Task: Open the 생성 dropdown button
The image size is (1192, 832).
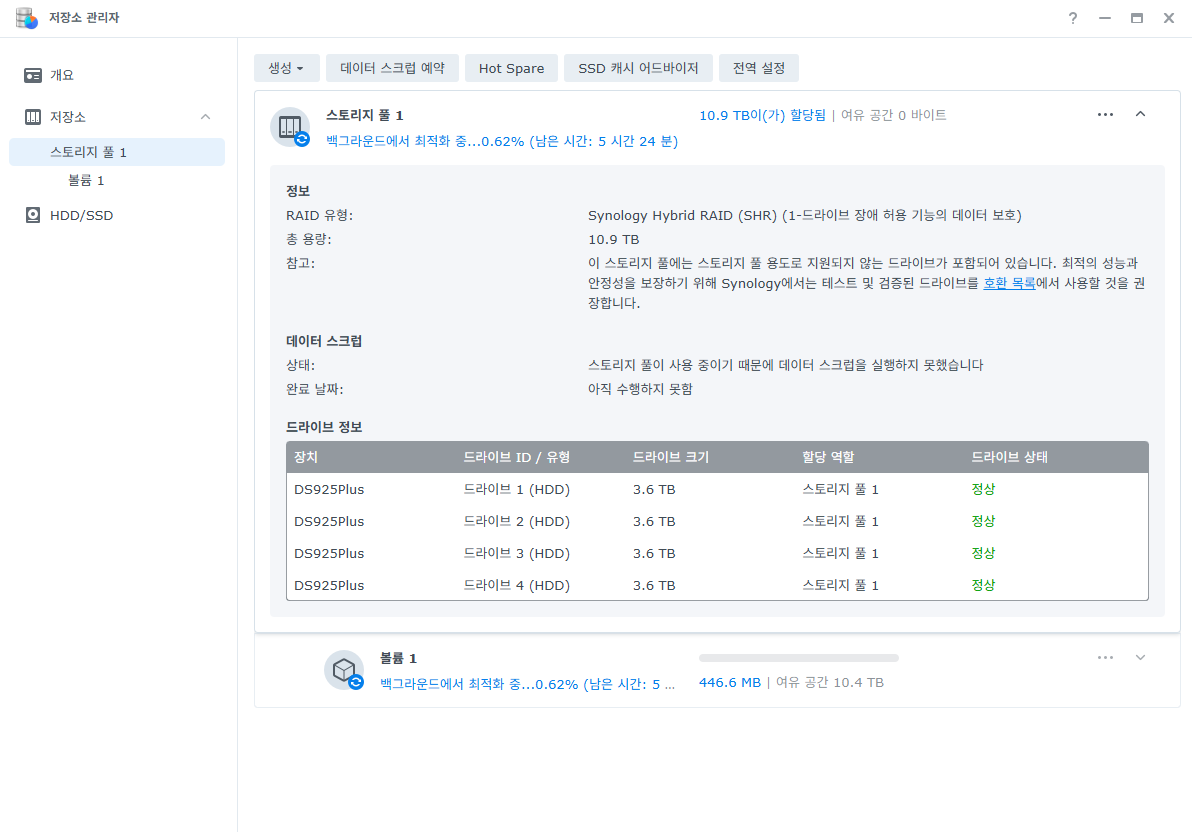Action: (286, 68)
